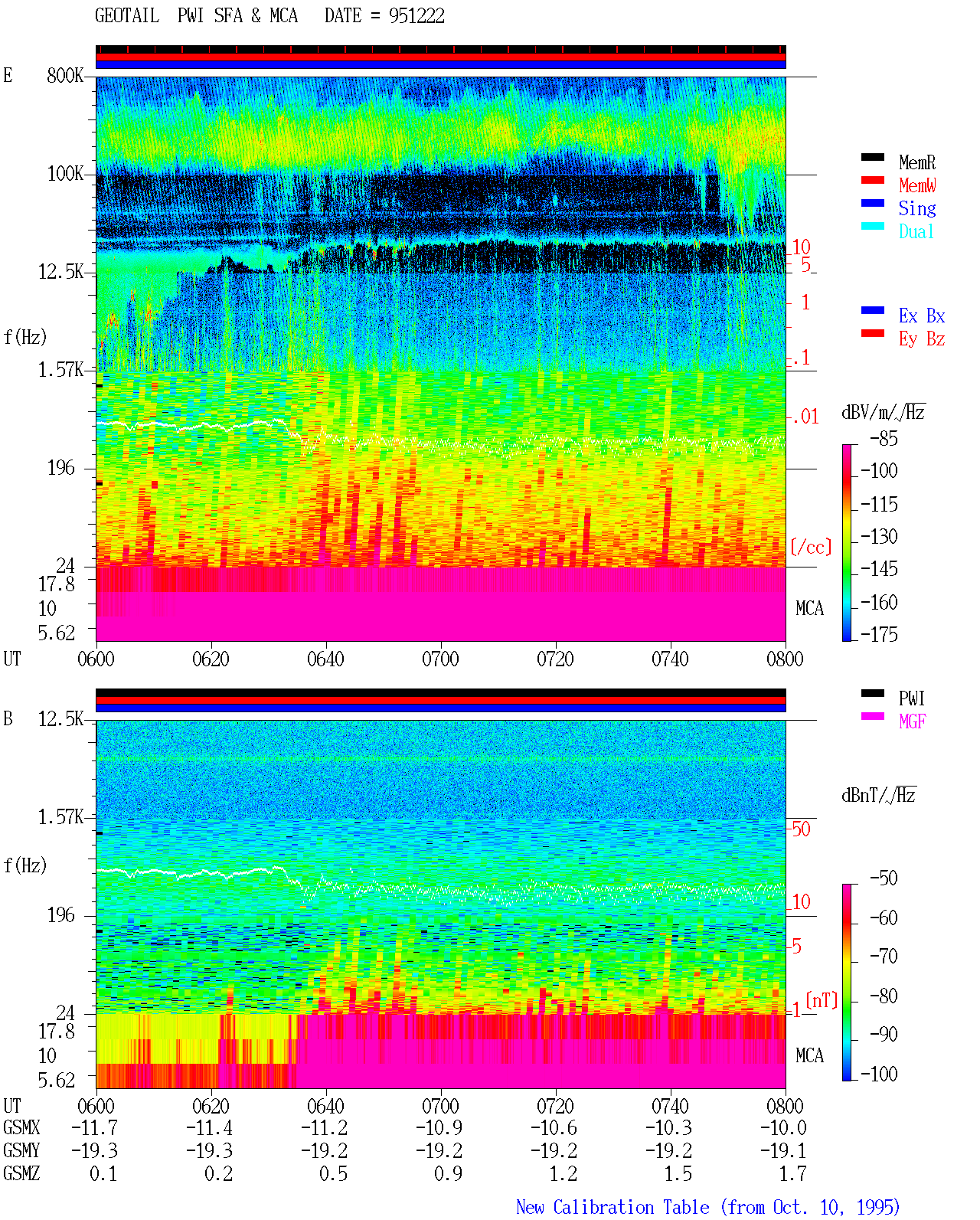
Task: Click the -80 value on dBnT scale
Action: [884, 996]
